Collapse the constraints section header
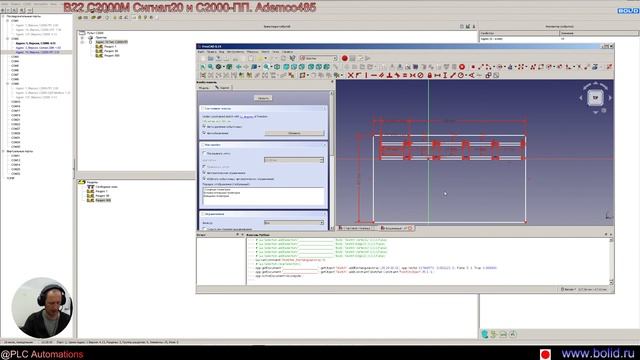640x360 pixels. click(263, 214)
